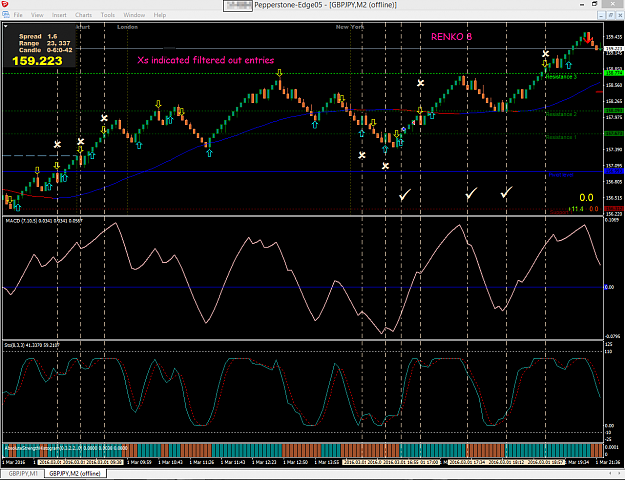Click the green '+11.4' value

(576, 209)
